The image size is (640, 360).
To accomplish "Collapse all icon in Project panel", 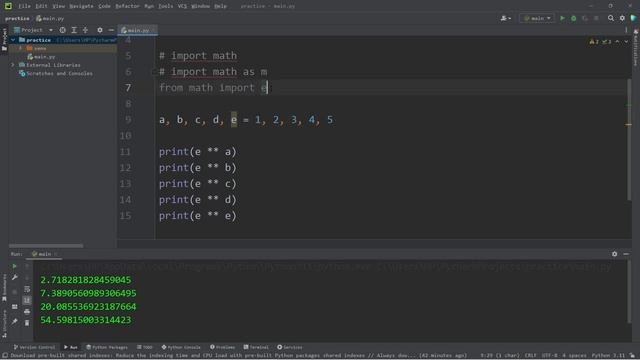I will [x=85, y=30].
